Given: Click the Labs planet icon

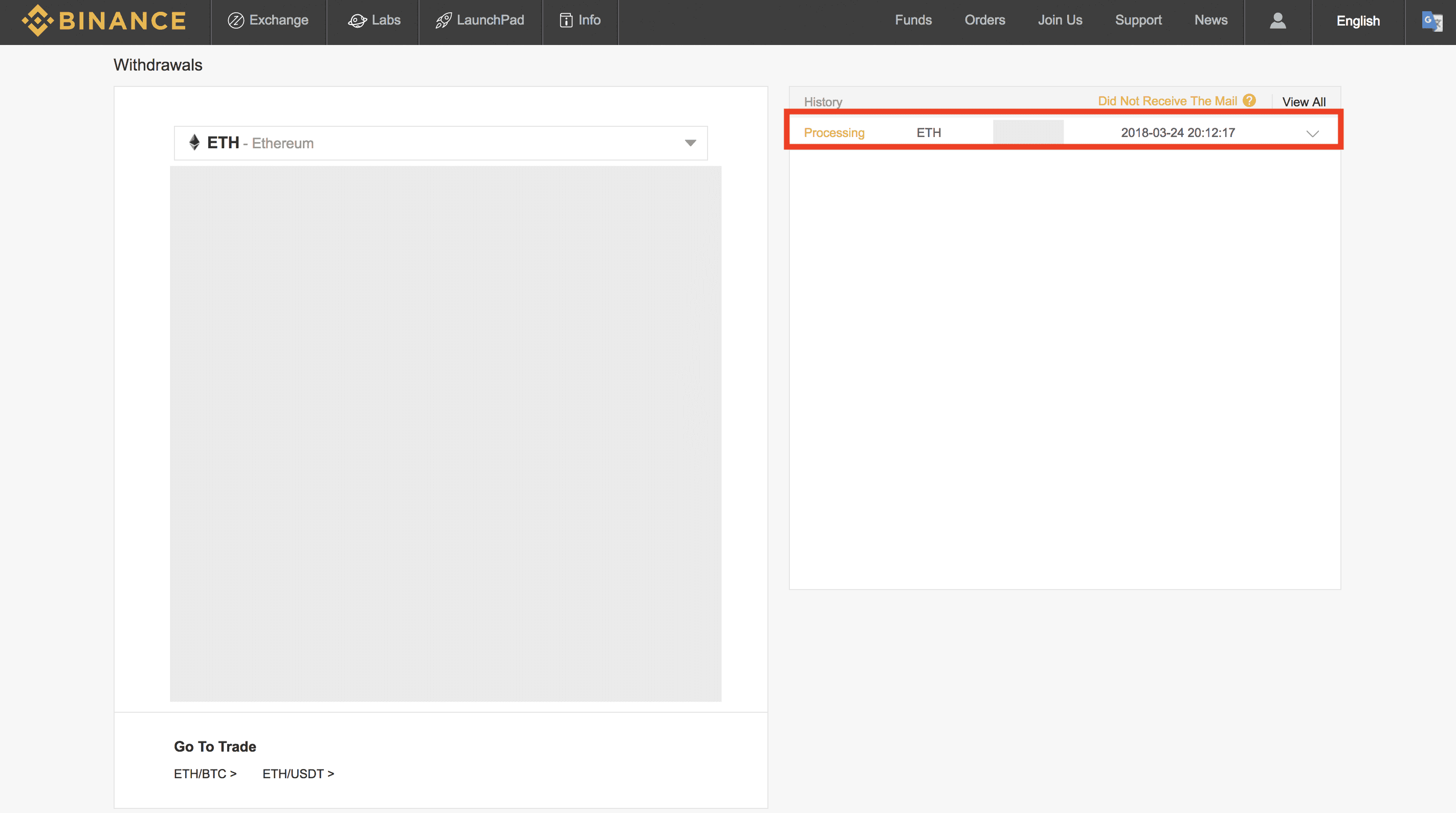Looking at the screenshot, I should [x=357, y=21].
